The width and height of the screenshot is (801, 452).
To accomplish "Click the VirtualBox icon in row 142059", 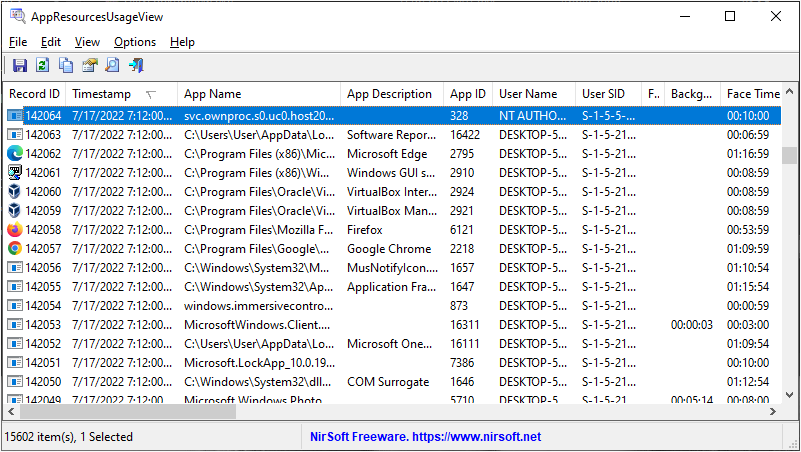I will [x=15, y=210].
